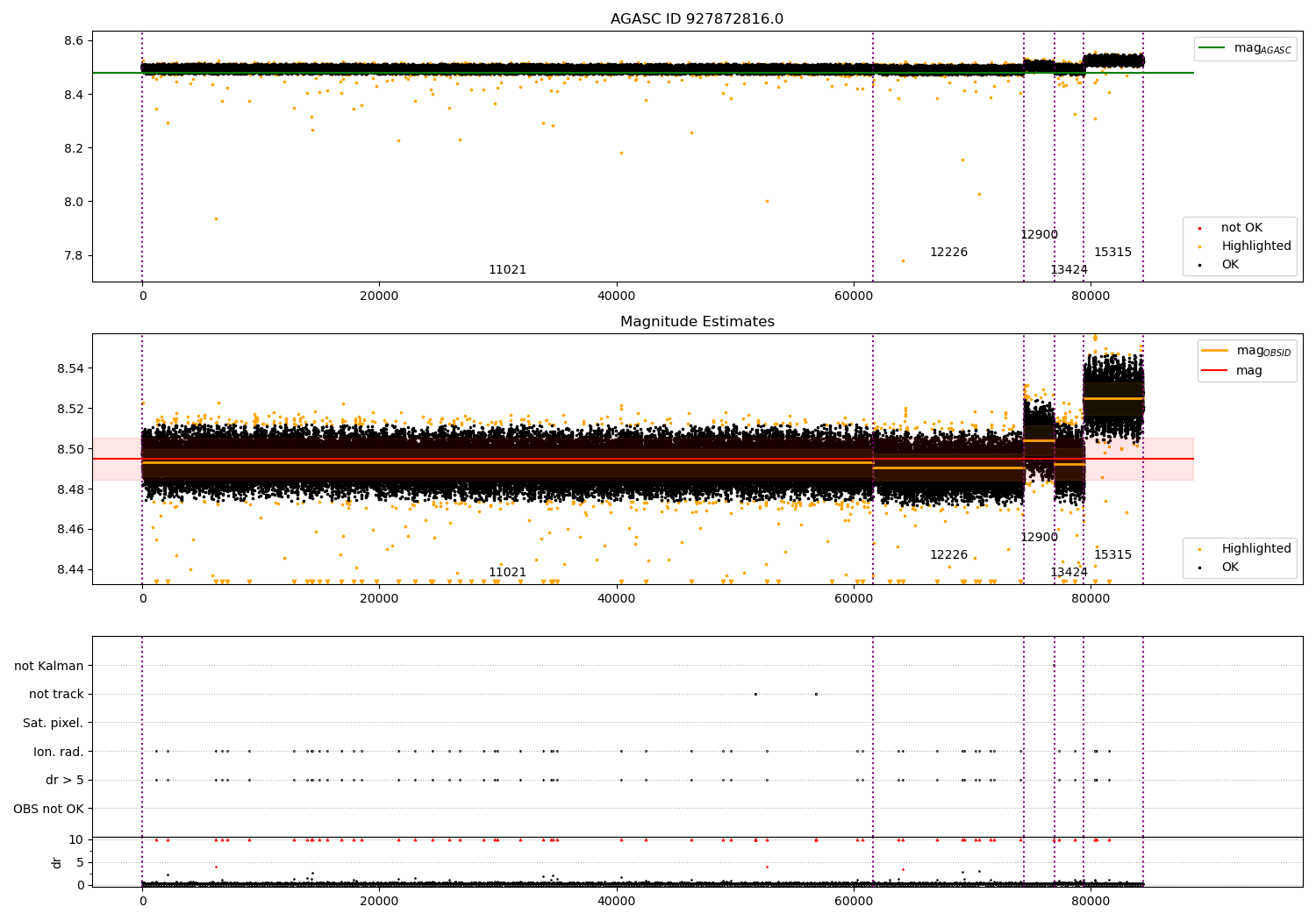Click y-axis tick 8.6 on the top plot

tap(74, 41)
